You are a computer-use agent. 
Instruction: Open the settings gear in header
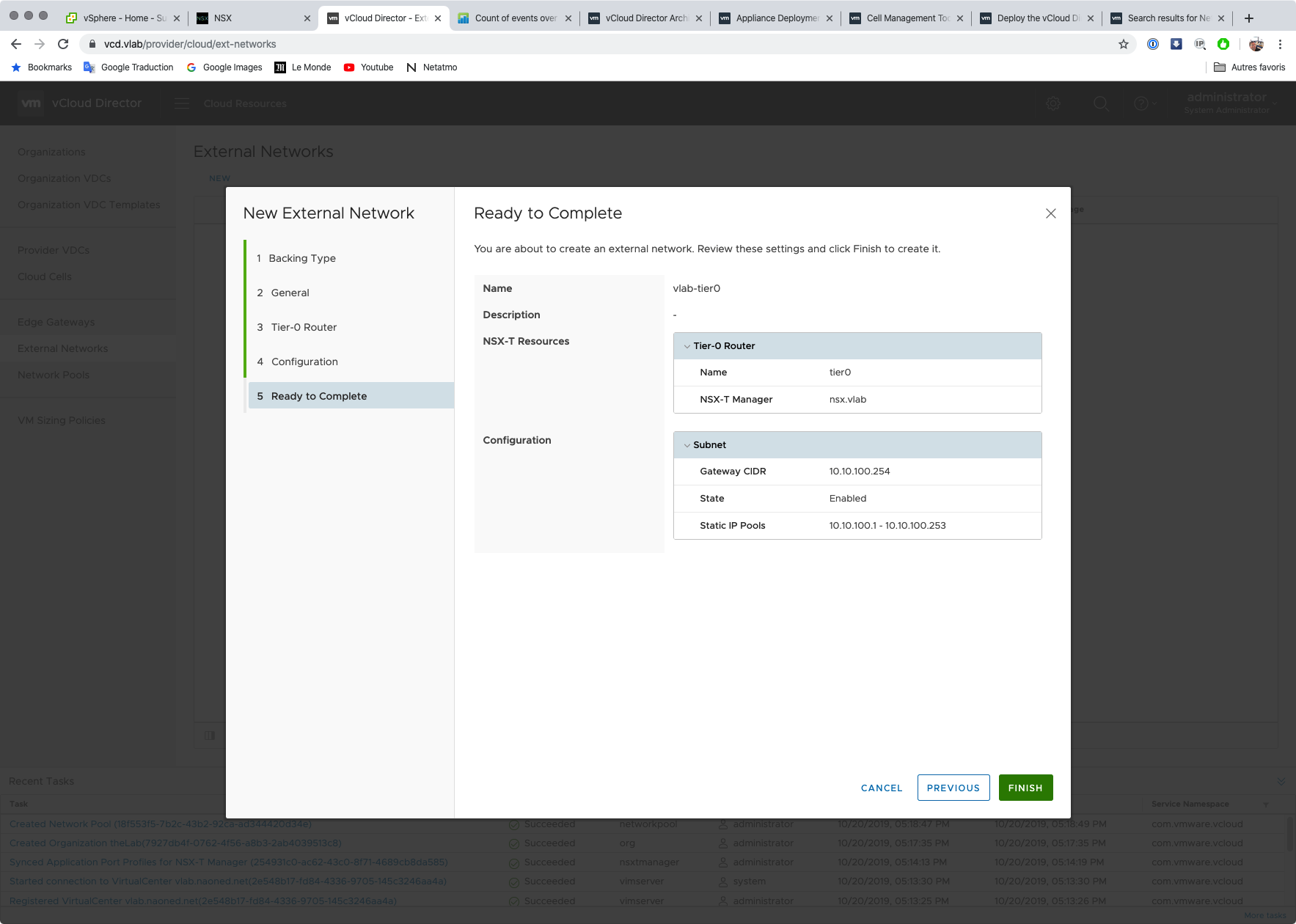[1053, 103]
